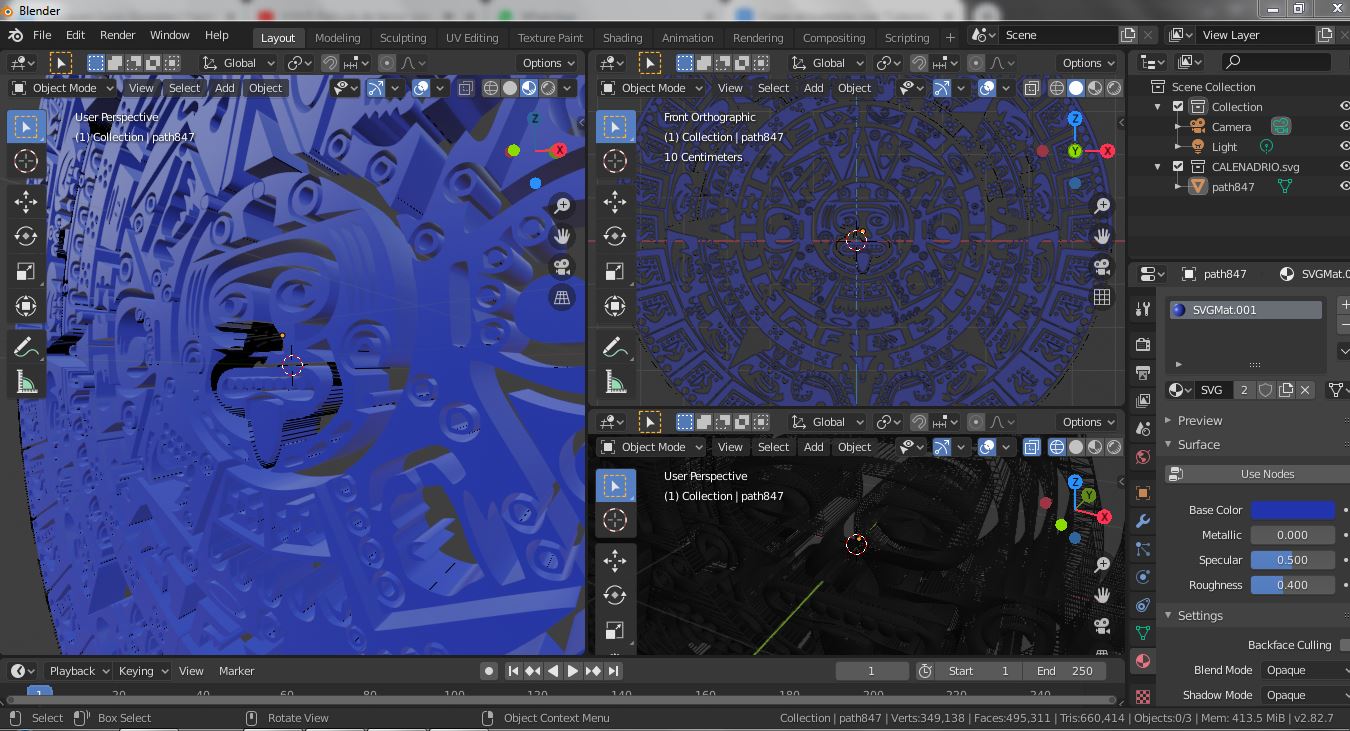Click the End frame field
This screenshot has width=1350, height=731.
click(1064, 671)
